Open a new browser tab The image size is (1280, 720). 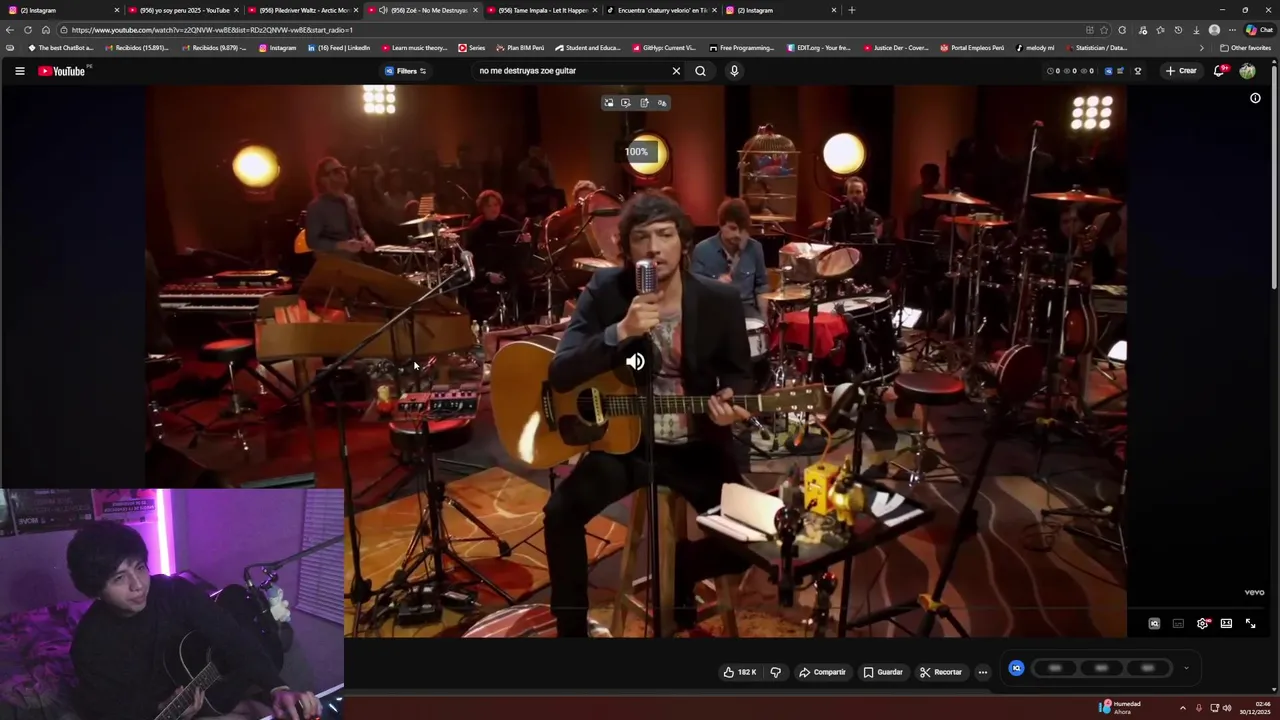tap(852, 10)
